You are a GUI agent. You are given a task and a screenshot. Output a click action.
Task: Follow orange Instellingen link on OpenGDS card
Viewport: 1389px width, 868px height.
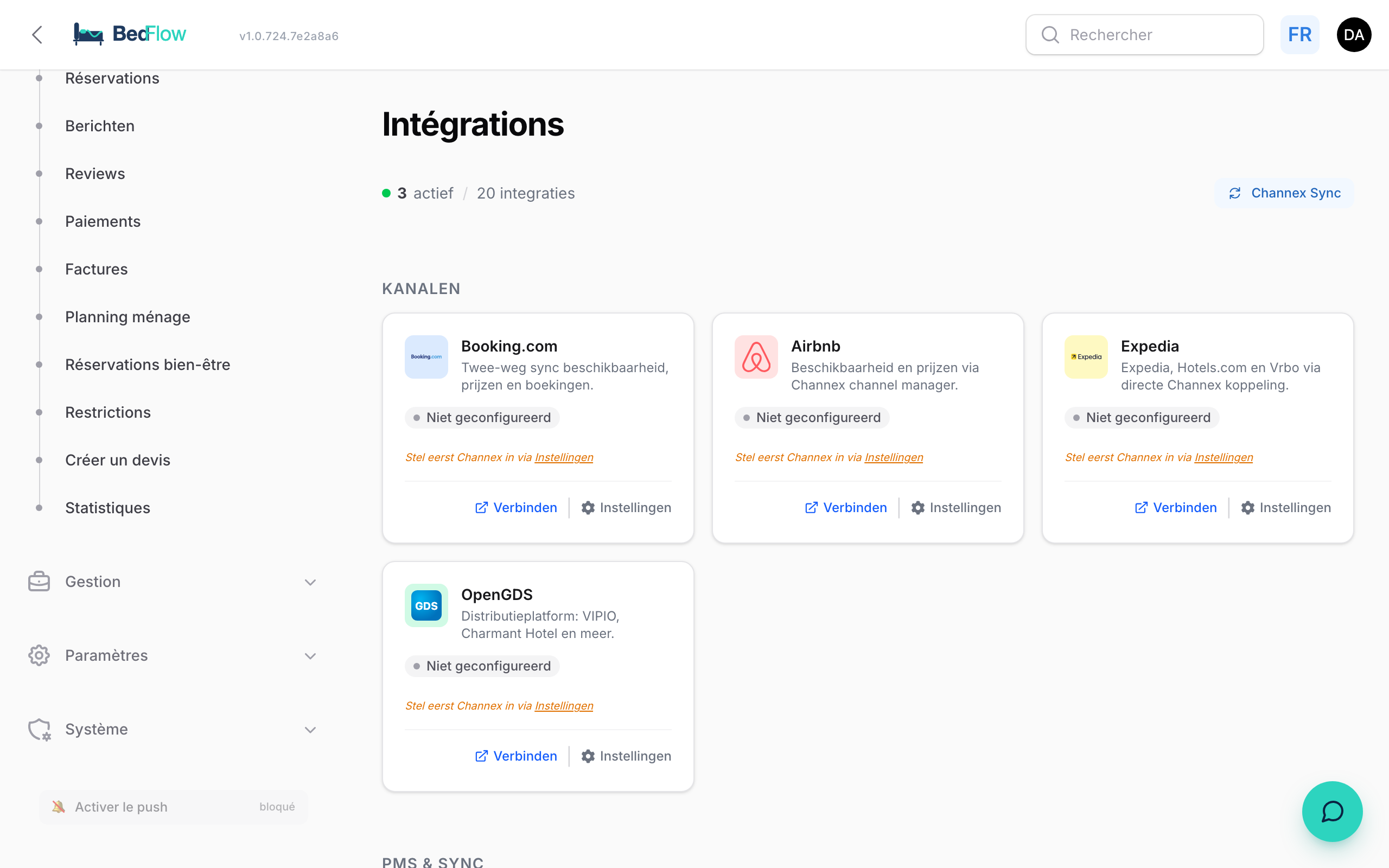[x=564, y=706]
